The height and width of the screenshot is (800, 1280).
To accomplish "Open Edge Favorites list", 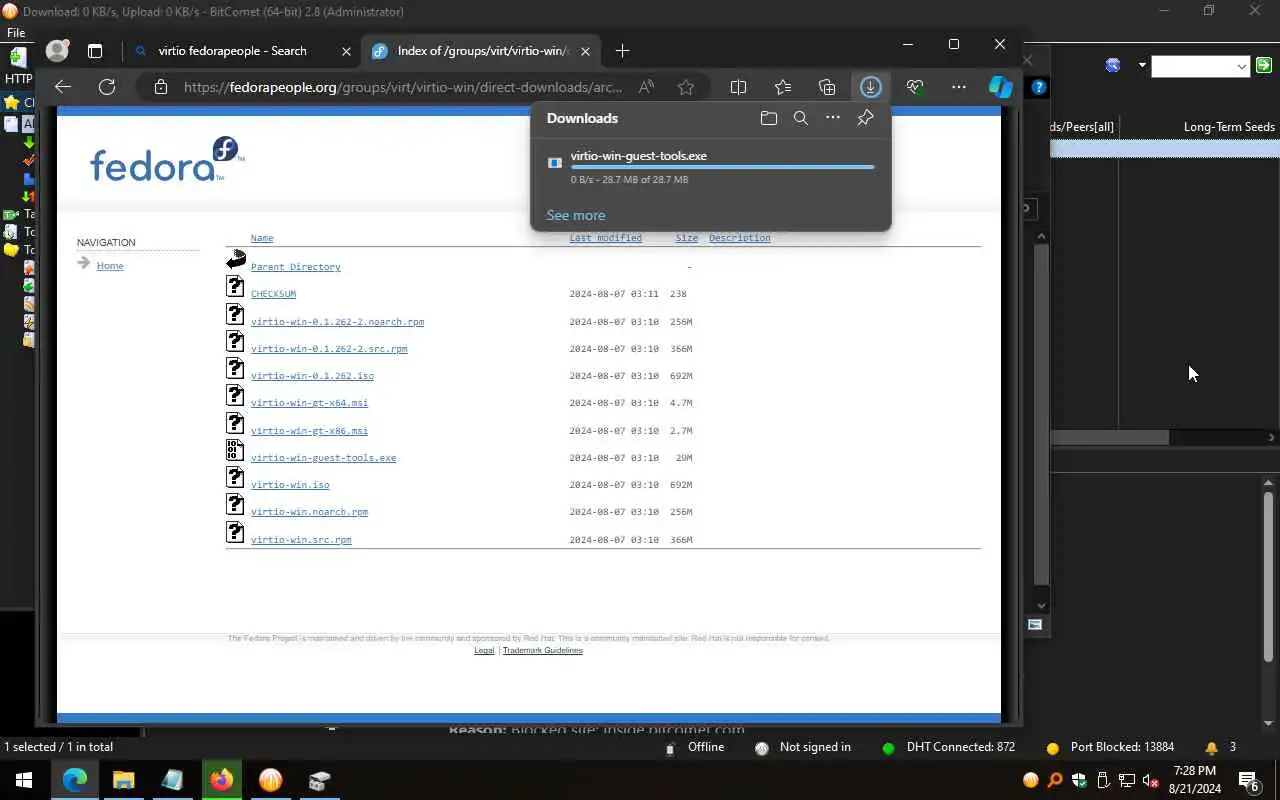I will [783, 87].
